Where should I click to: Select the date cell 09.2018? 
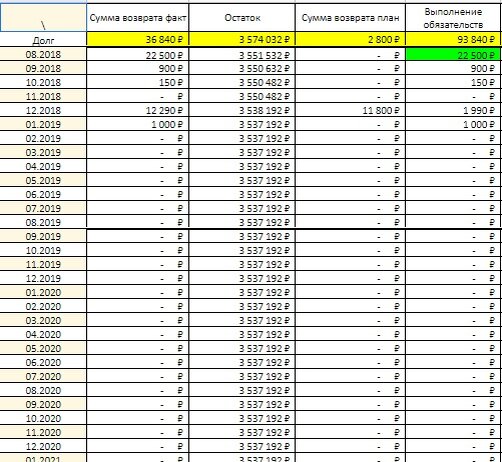[43, 68]
